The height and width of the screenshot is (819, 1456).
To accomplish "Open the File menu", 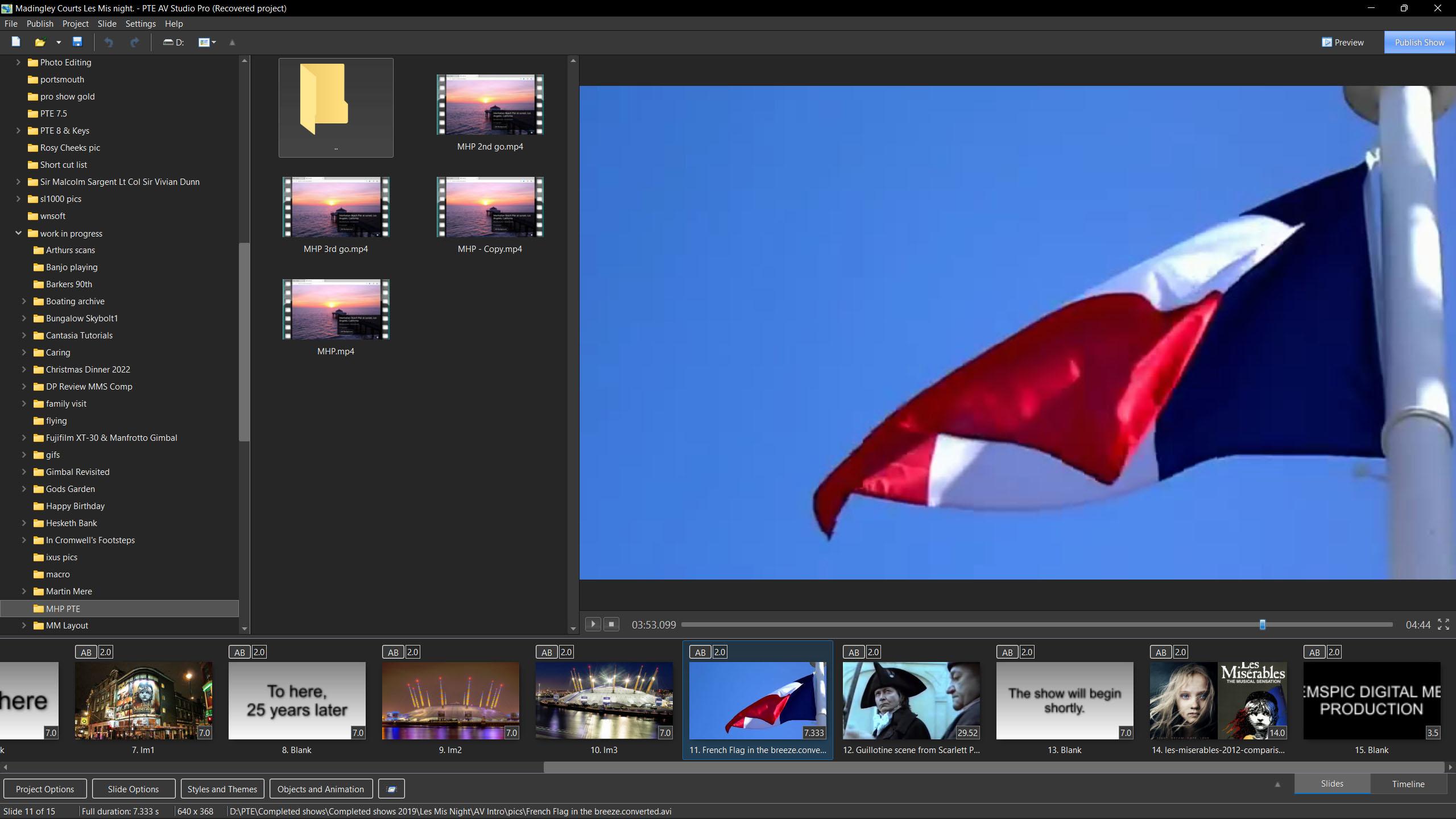I will tap(11, 23).
